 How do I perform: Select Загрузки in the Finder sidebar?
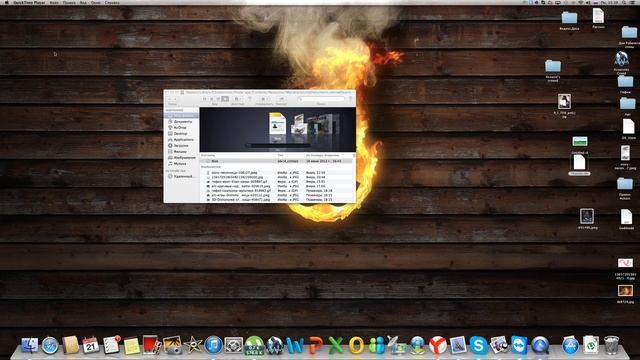click(x=180, y=145)
